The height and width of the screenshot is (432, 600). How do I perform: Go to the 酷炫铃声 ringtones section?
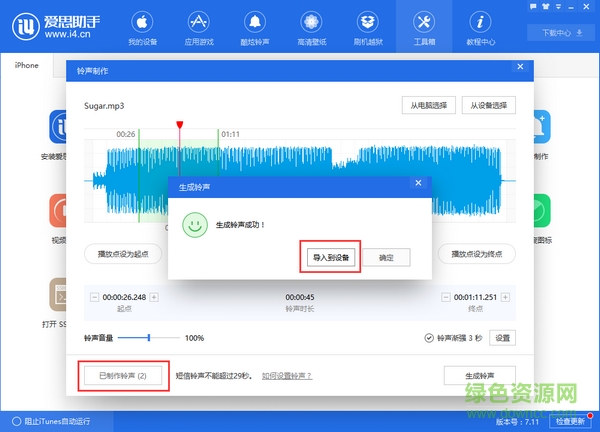coord(256,28)
